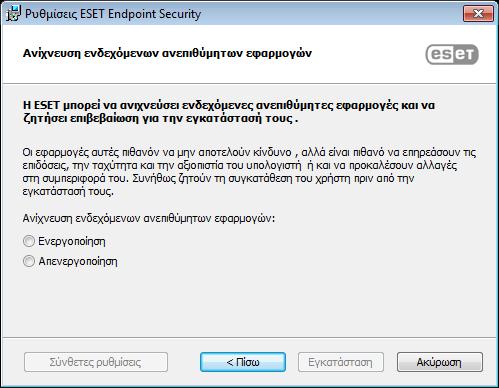
Task: Close the ESET Endpoint Security setup window
Action: click(478, 14)
